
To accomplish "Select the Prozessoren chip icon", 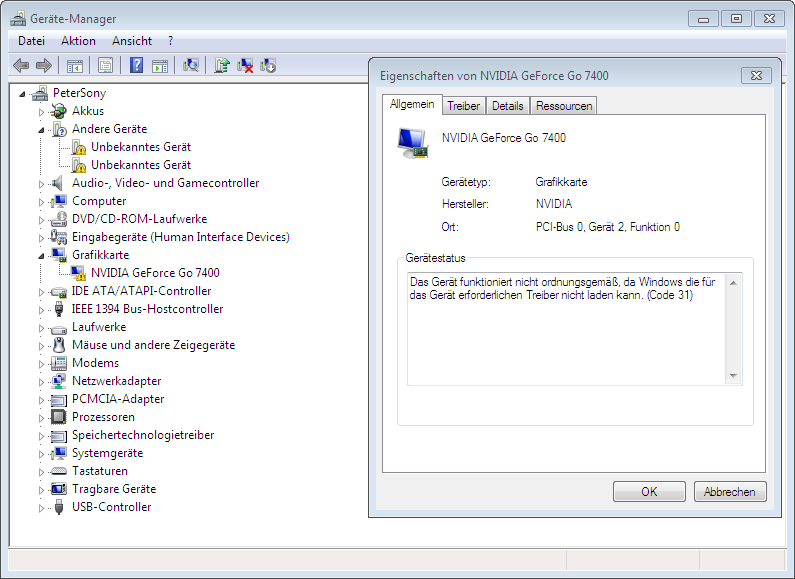I will point(59,417).
